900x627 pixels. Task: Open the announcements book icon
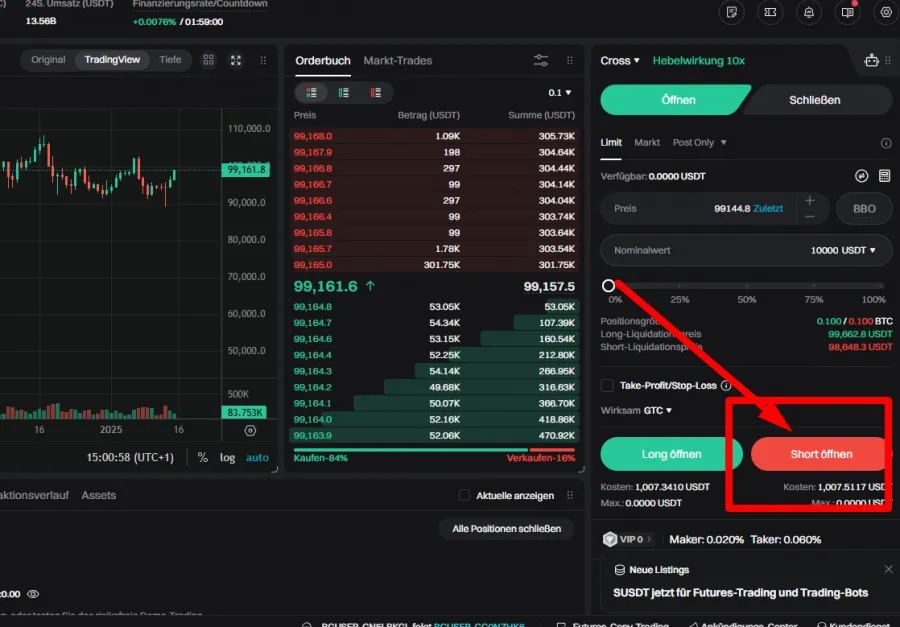(x=845, y=13)
